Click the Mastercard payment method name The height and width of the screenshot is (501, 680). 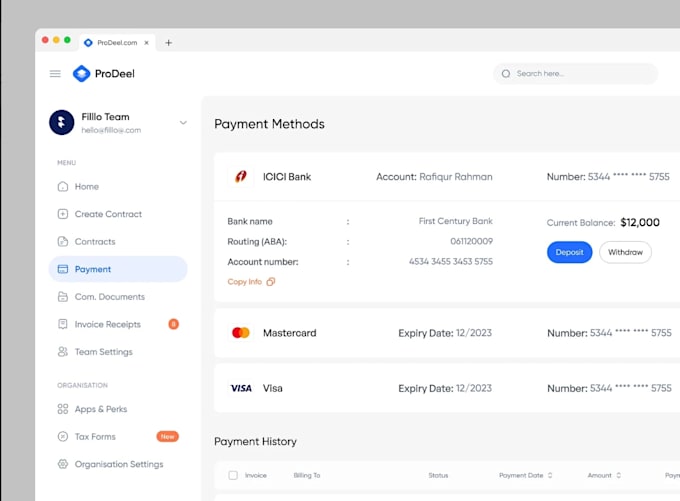coord(290,333)
